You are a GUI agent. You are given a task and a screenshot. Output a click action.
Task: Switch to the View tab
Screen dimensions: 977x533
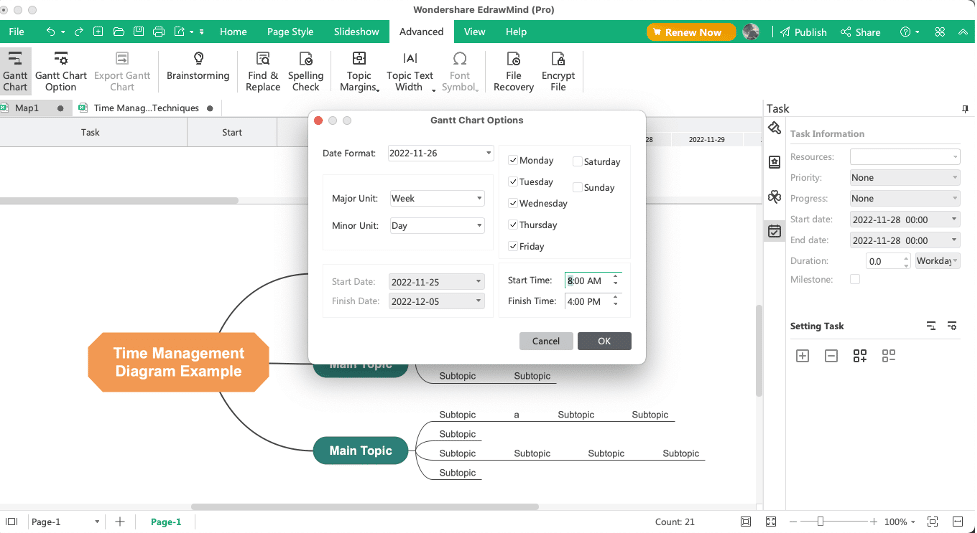[x=474, y=32]
